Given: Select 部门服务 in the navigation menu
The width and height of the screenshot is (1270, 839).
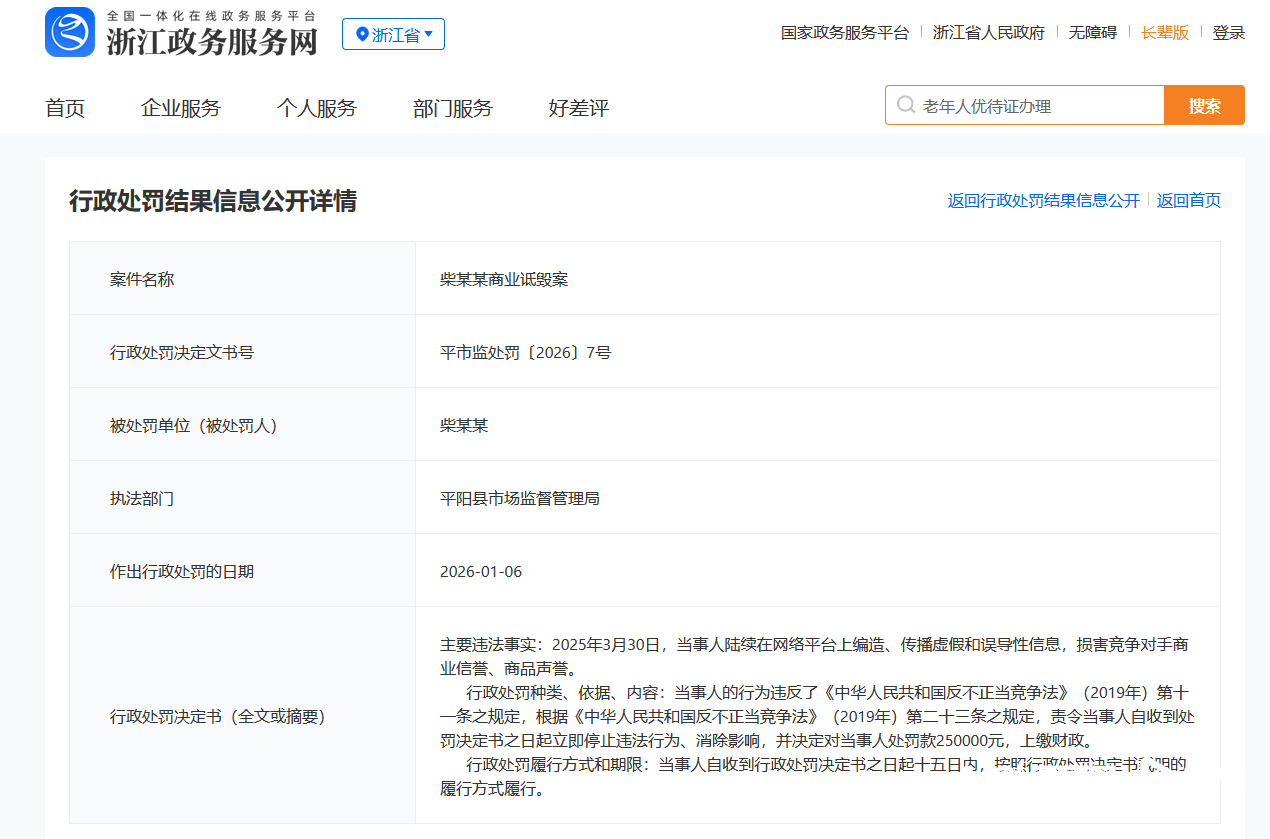Looking at the screenshot, I should pos(452,108).
